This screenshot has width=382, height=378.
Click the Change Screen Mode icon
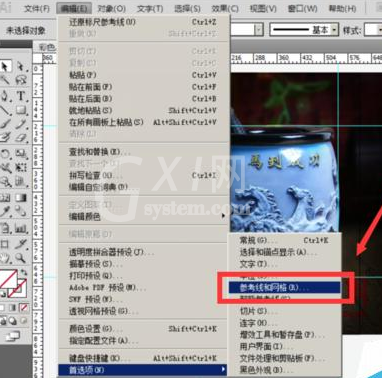pos(13,336)
